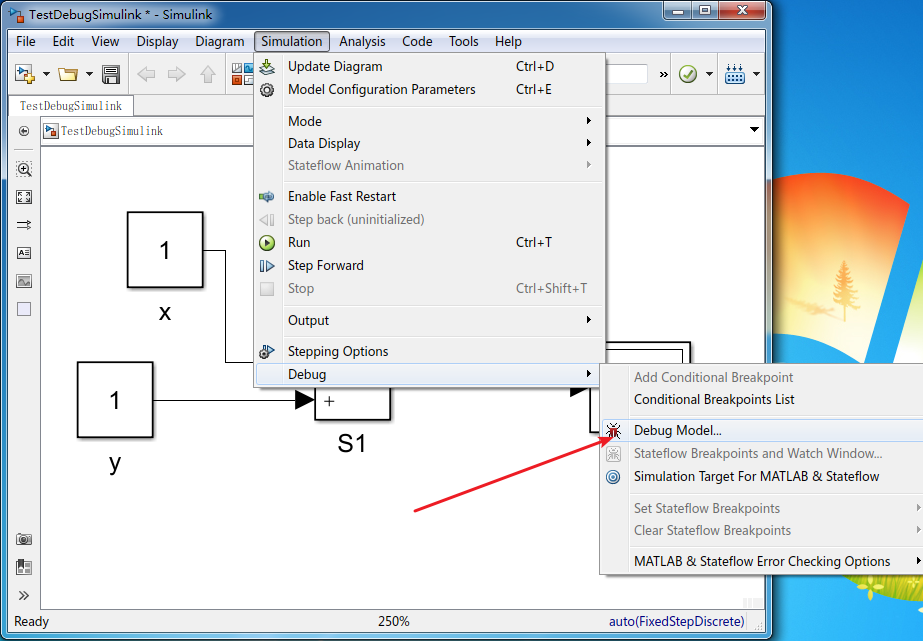Select the Annotation tool in the sidebar palette
Viewport: 923px width, 641px height.
[23, 253]
